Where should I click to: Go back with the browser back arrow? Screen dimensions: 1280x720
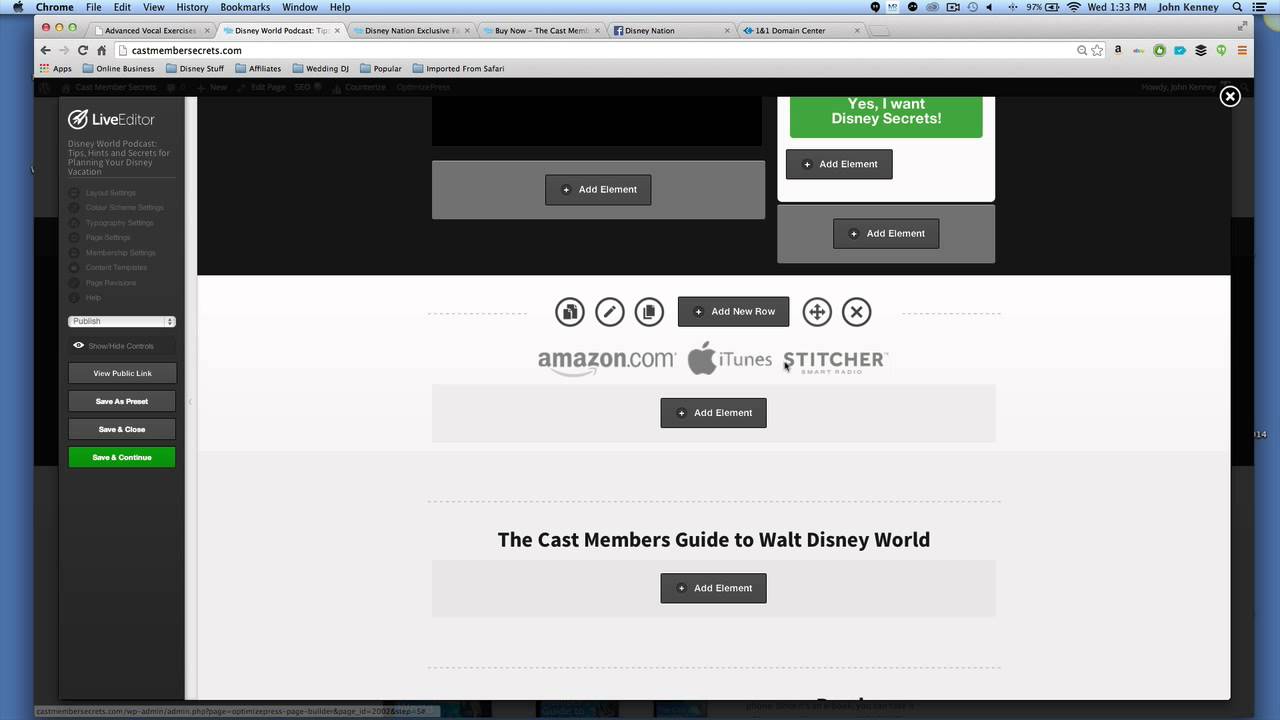pos(45,50)
